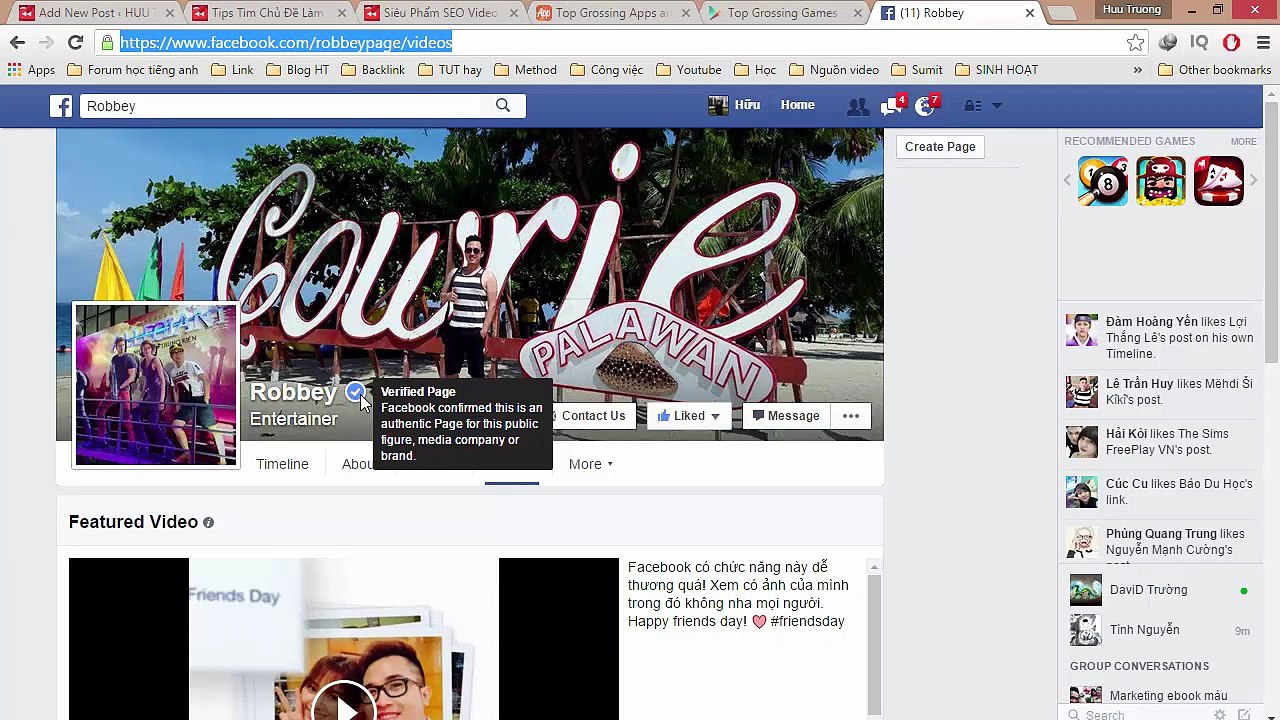The width and height of the screenshot is (1280, 720).
Task: Click browser page vertical scrollbar
Action: [1271, 230]
